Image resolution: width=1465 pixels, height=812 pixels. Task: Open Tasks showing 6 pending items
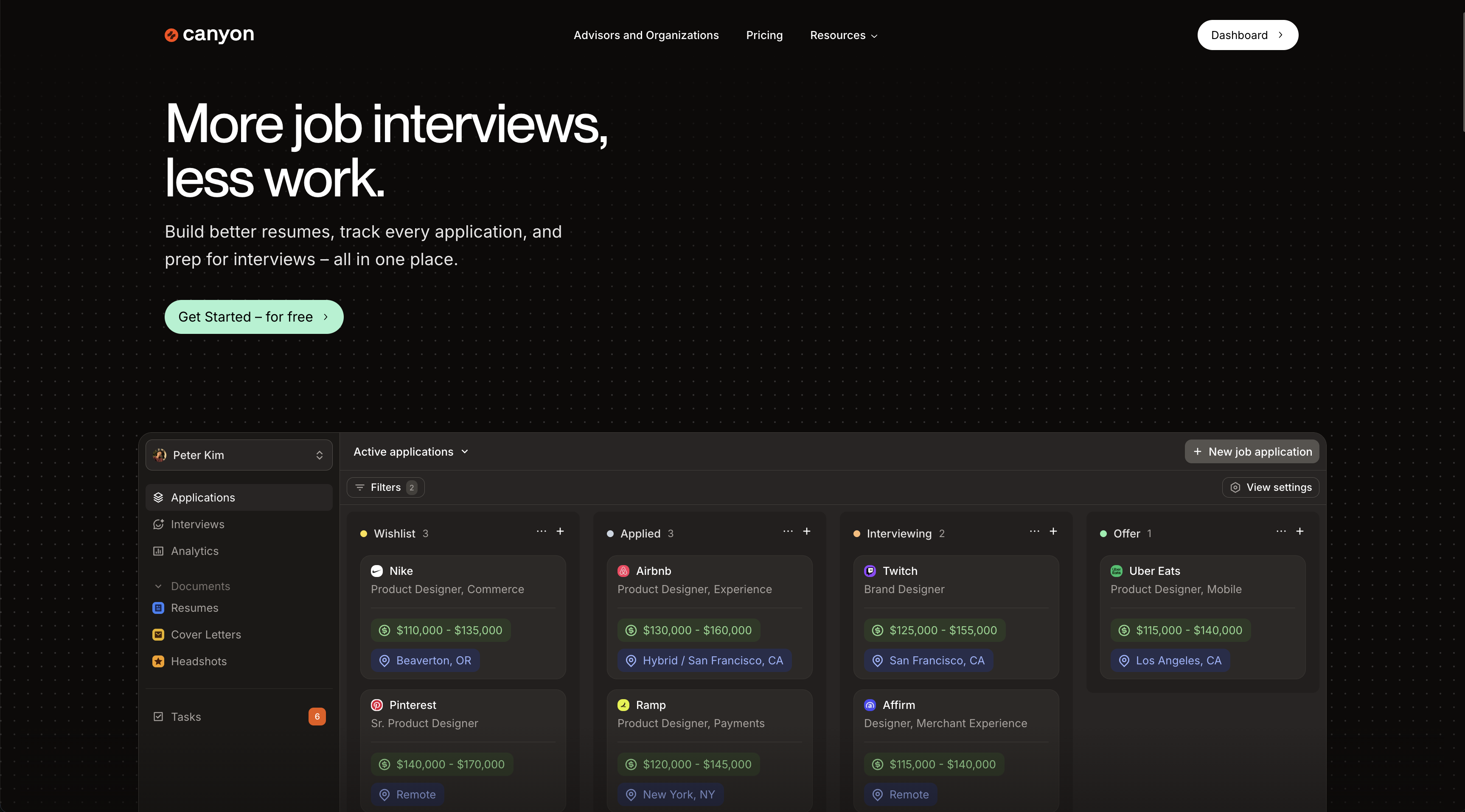[x=185, y=717]
